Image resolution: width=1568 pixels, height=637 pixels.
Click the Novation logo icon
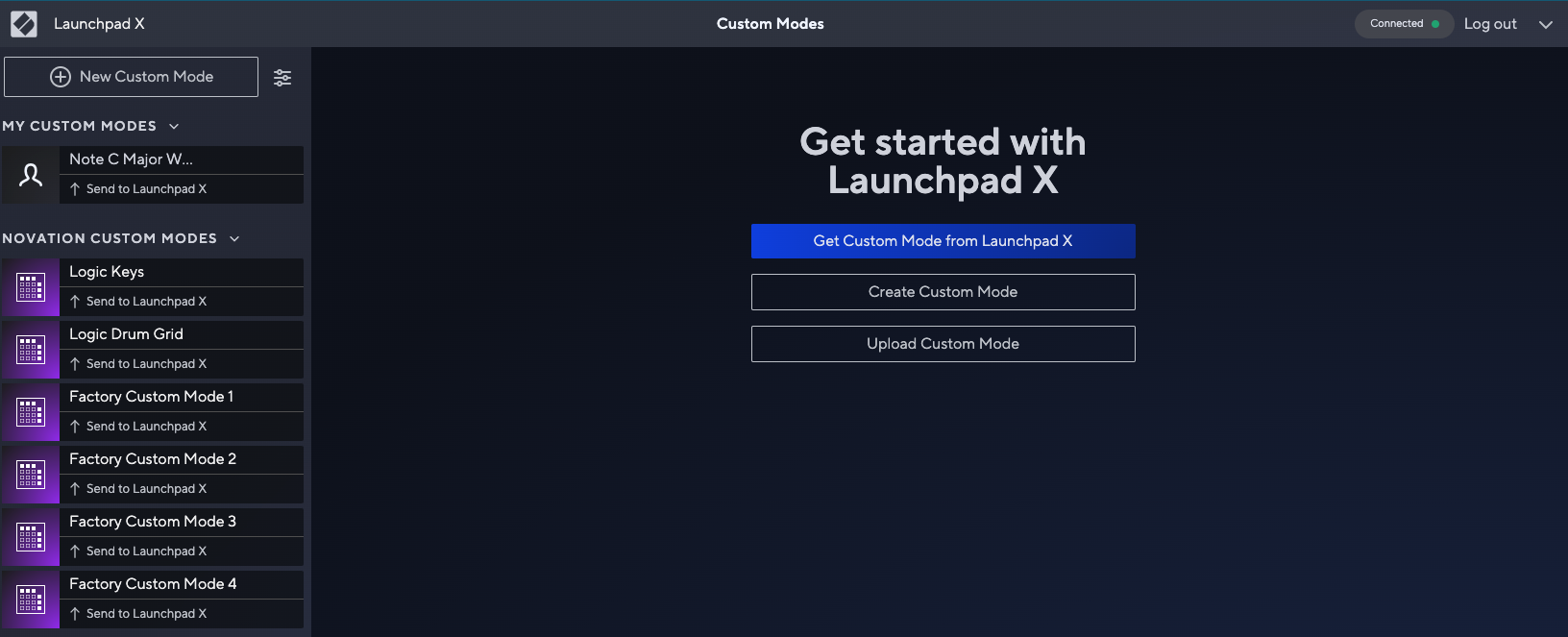24,24
